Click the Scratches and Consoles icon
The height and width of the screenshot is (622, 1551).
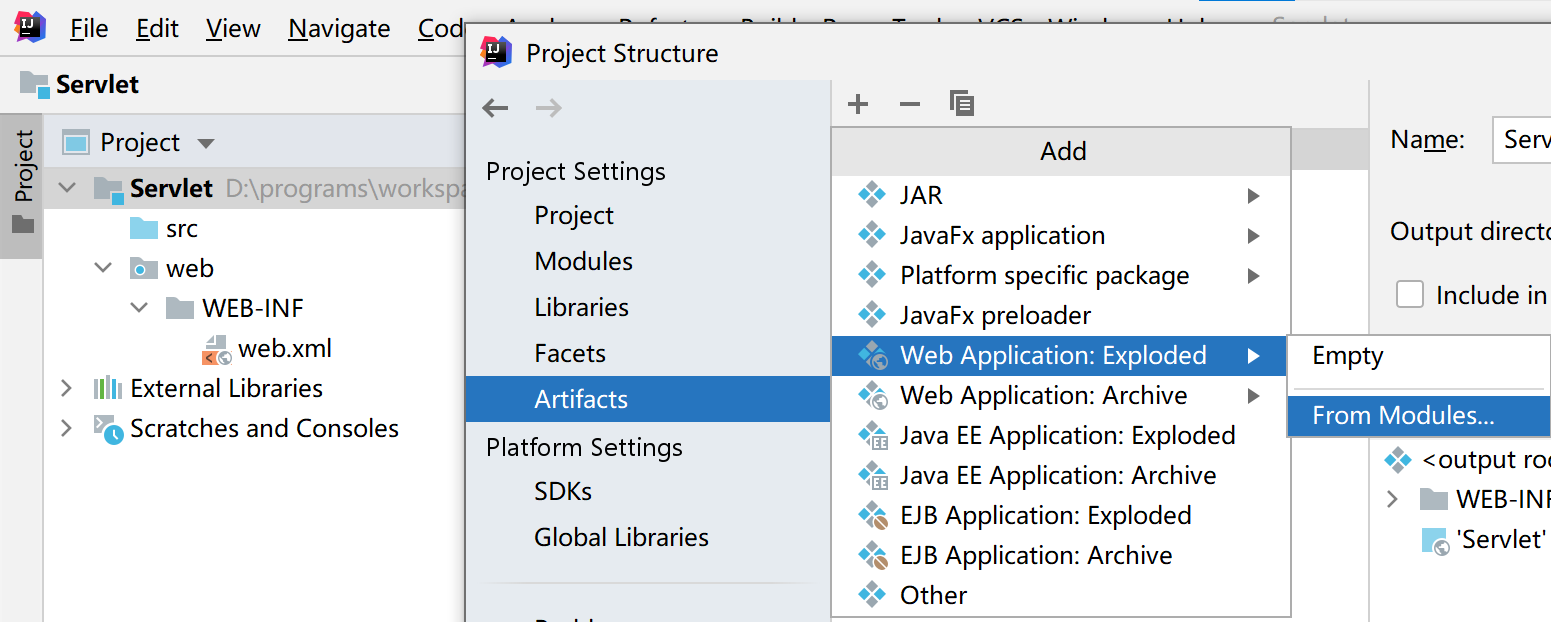pos(108,429)
